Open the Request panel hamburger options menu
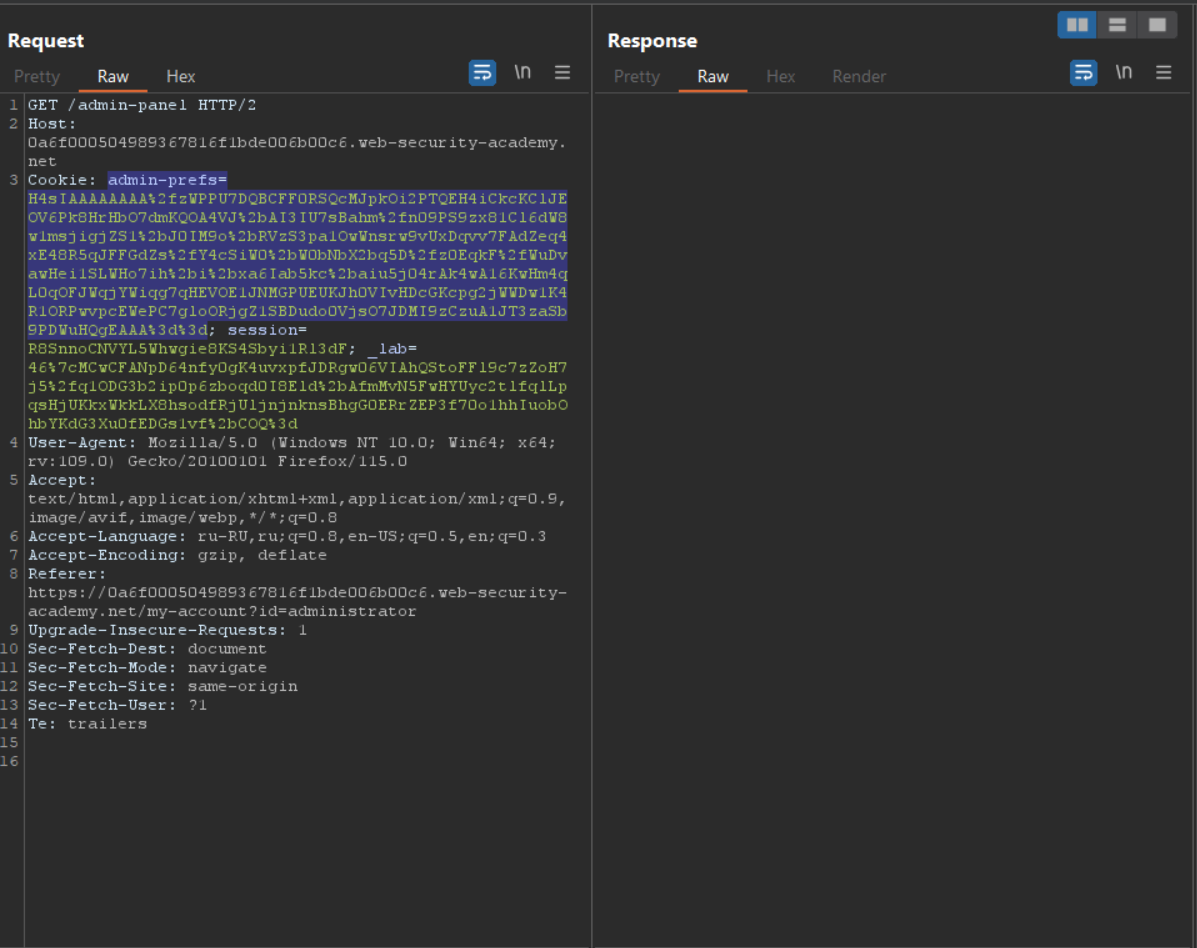This screenshot has width=1197, height=948. pos(562,73)
